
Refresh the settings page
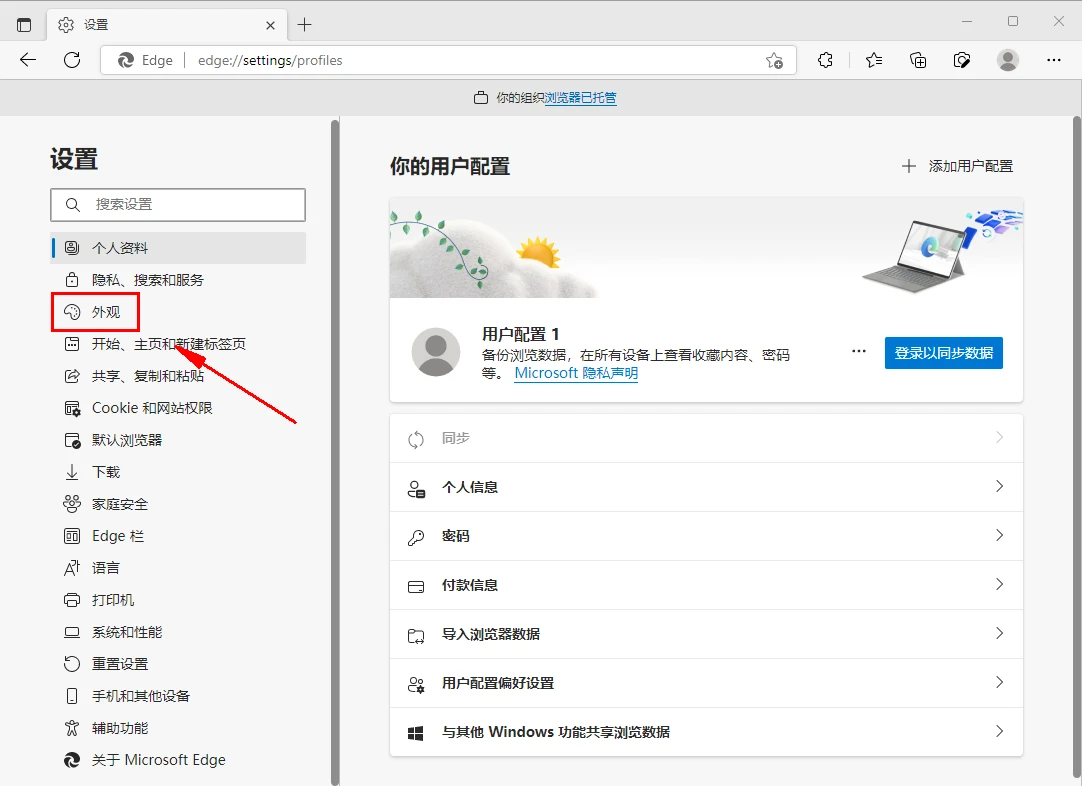tap(72, 60)
